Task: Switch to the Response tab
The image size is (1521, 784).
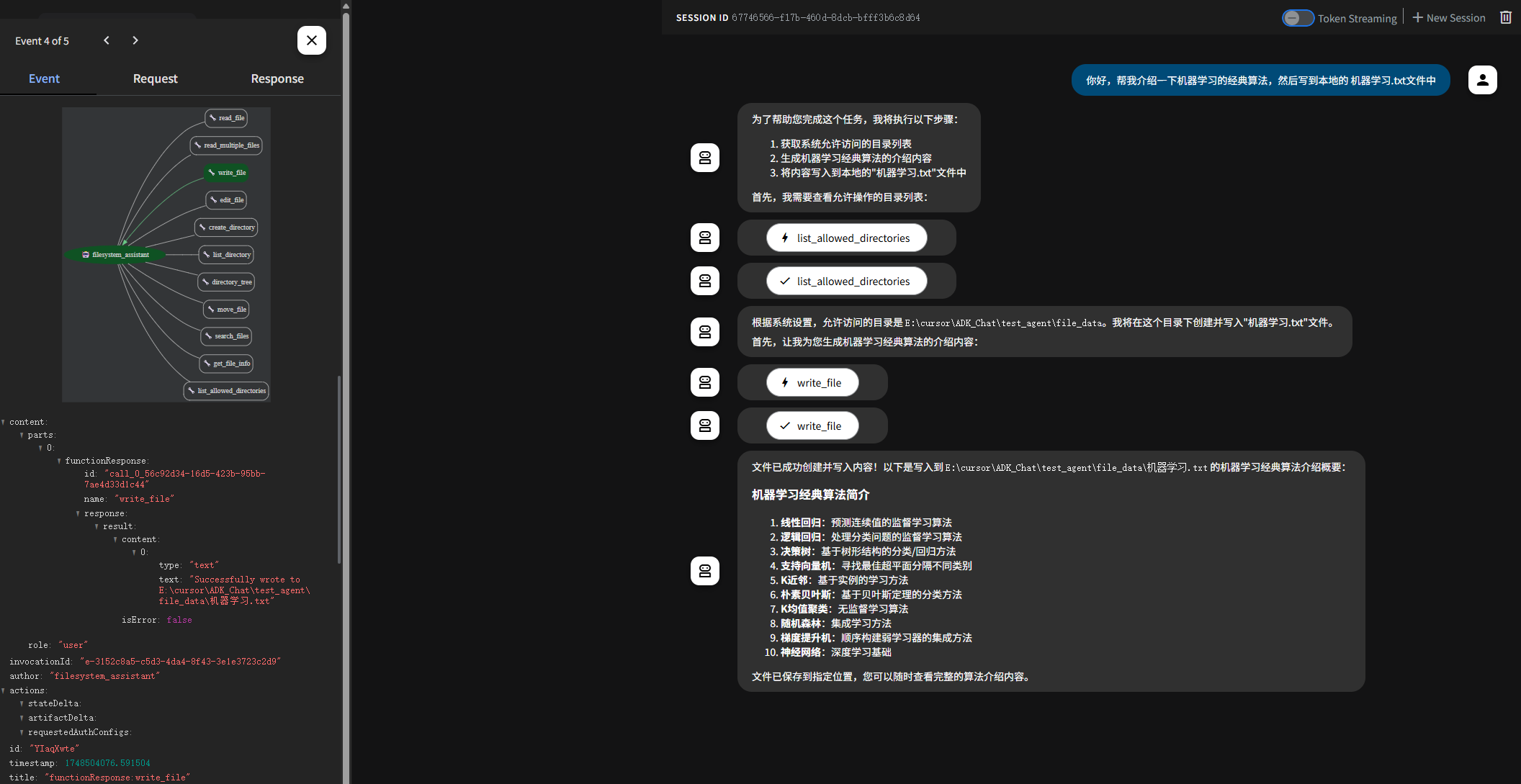Action: (277, 78)
